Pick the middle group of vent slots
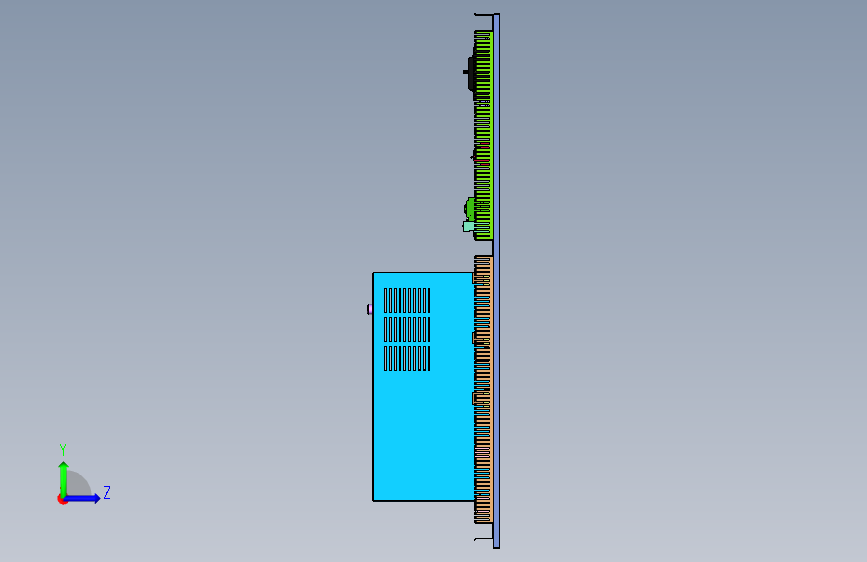Screen dimensions: 867x562 [407, 329]
